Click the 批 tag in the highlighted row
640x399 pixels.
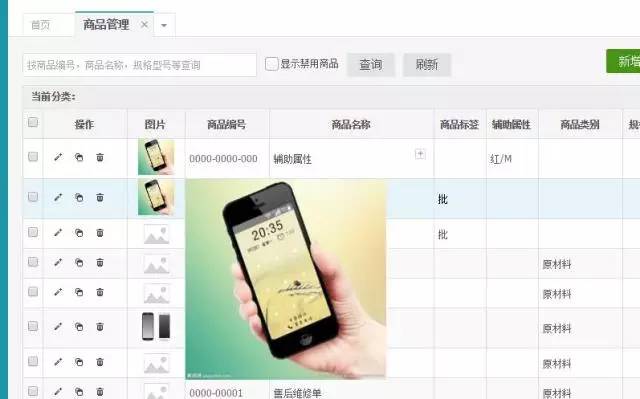click(443, 199)
